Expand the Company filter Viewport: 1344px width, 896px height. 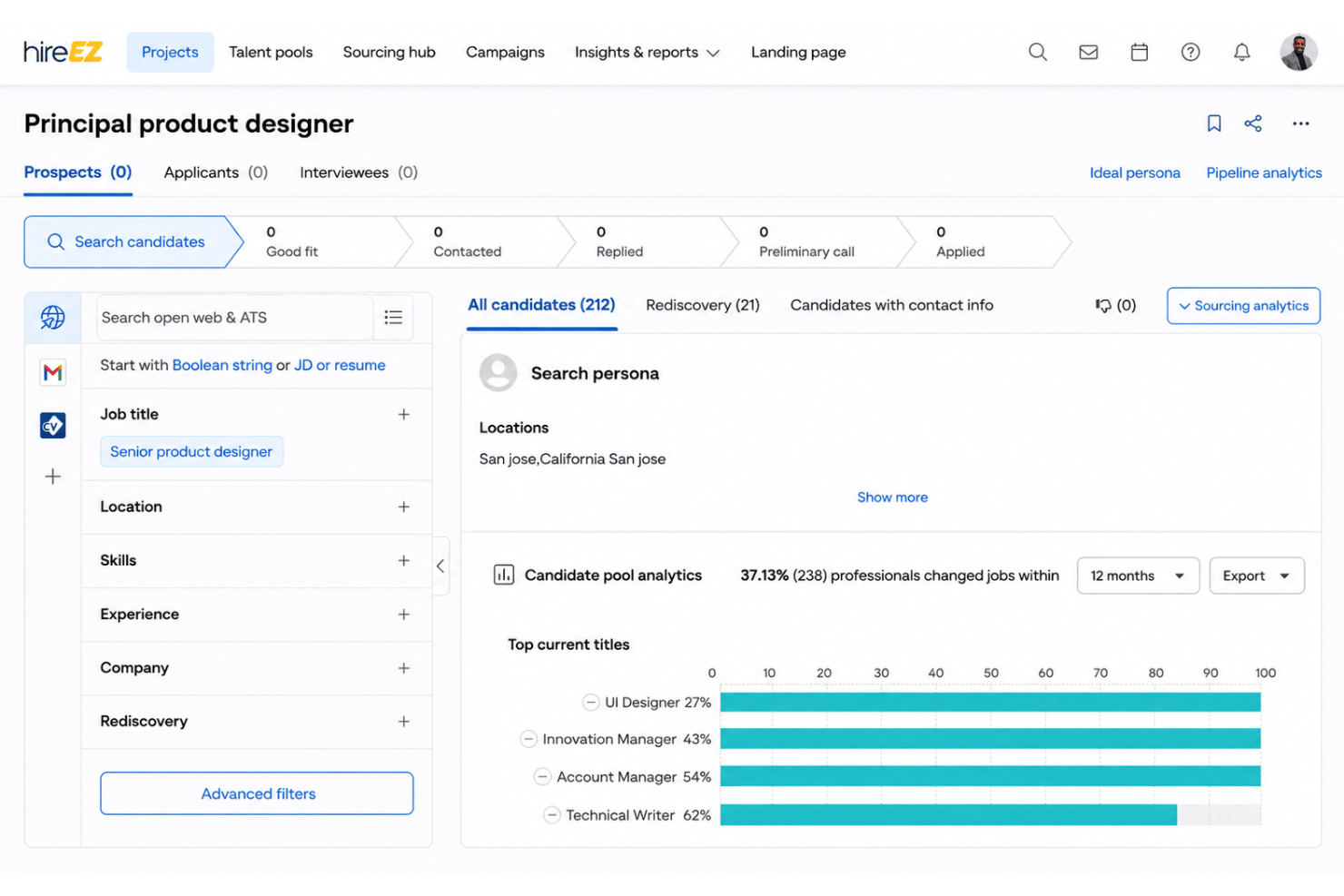403,667
